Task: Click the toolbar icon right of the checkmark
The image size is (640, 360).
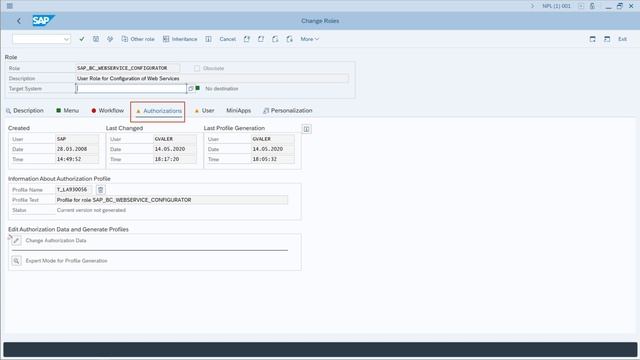Action: (96, 39)
